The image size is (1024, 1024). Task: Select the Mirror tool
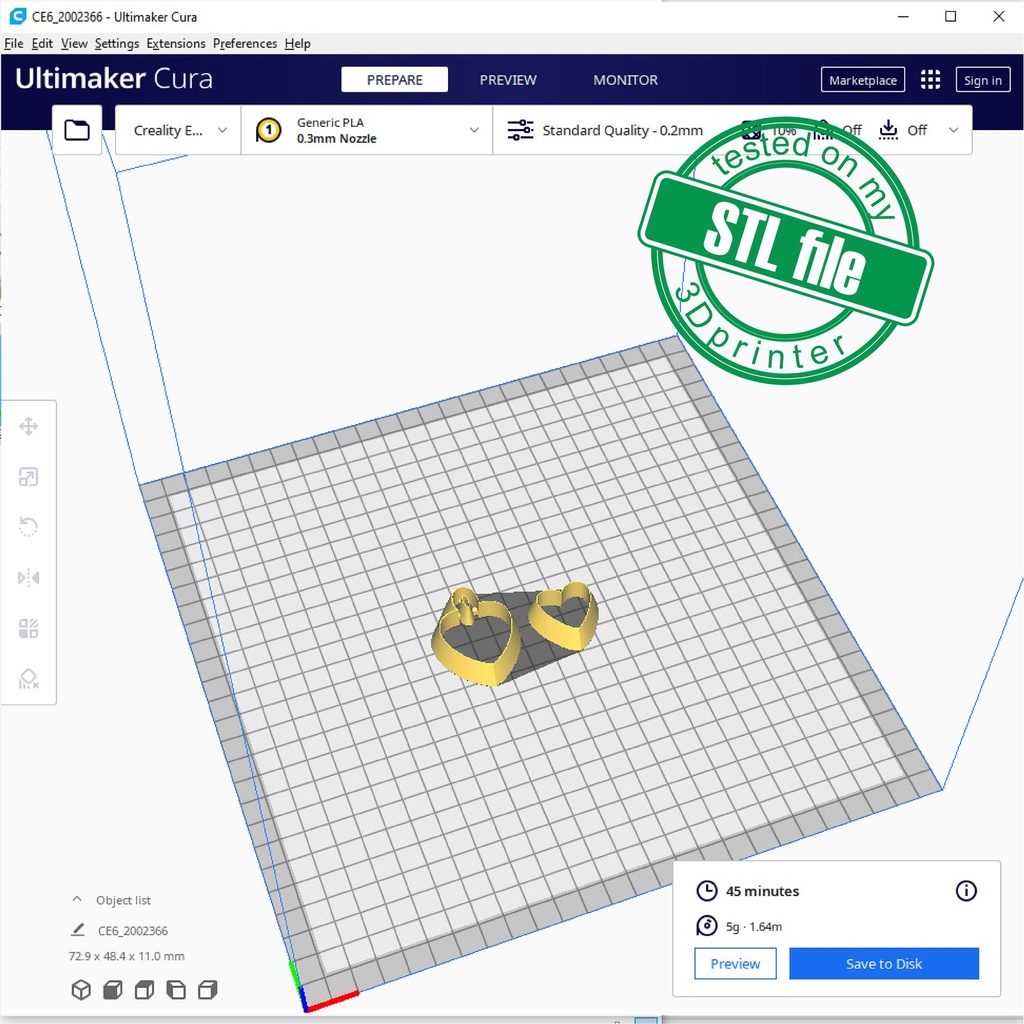(28, 578)
